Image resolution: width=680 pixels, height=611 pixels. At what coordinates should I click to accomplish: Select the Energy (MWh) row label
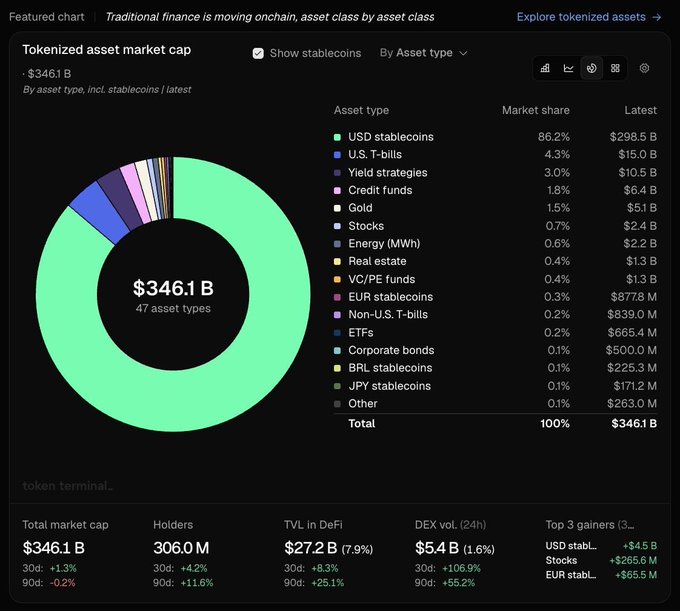(384, 244)
